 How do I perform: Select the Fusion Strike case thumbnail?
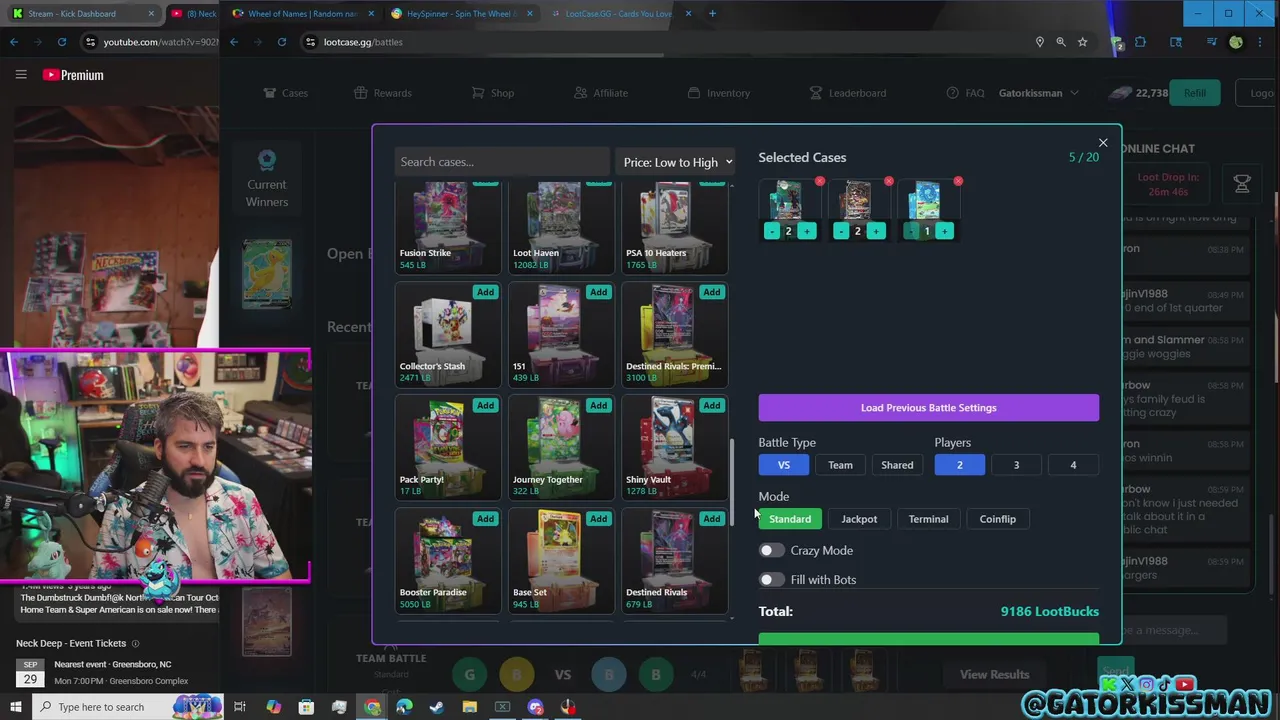(x=447, y=226)
